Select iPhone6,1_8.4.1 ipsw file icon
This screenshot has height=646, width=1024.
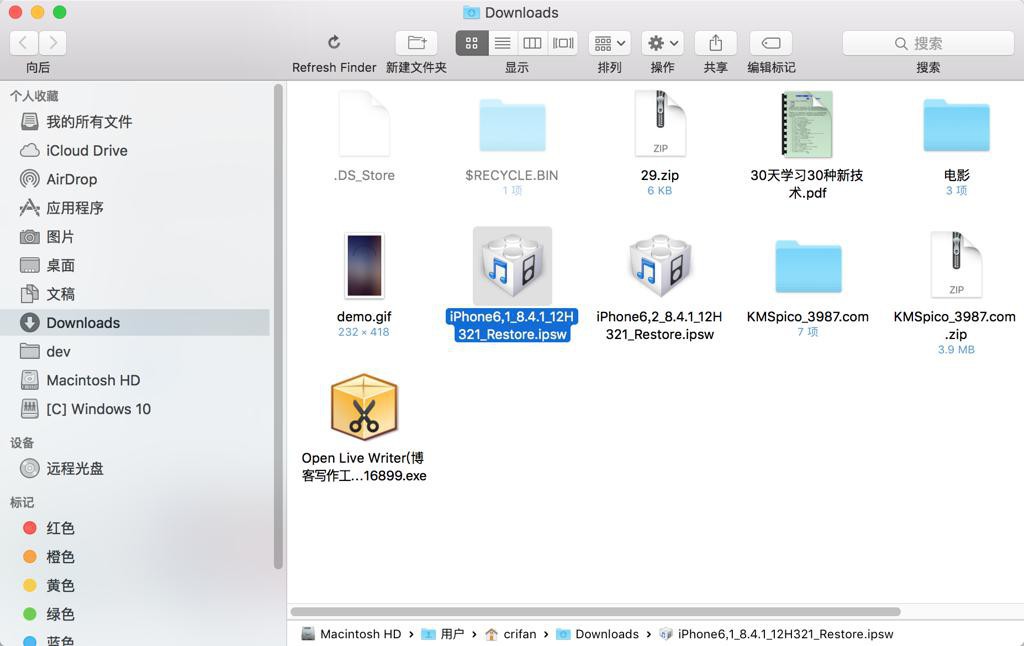[x=512, y=266]
